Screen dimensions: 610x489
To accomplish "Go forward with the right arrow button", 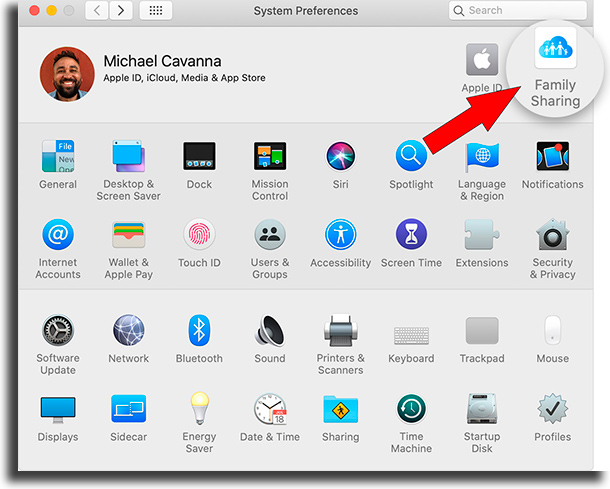I will tap(121, 11).
